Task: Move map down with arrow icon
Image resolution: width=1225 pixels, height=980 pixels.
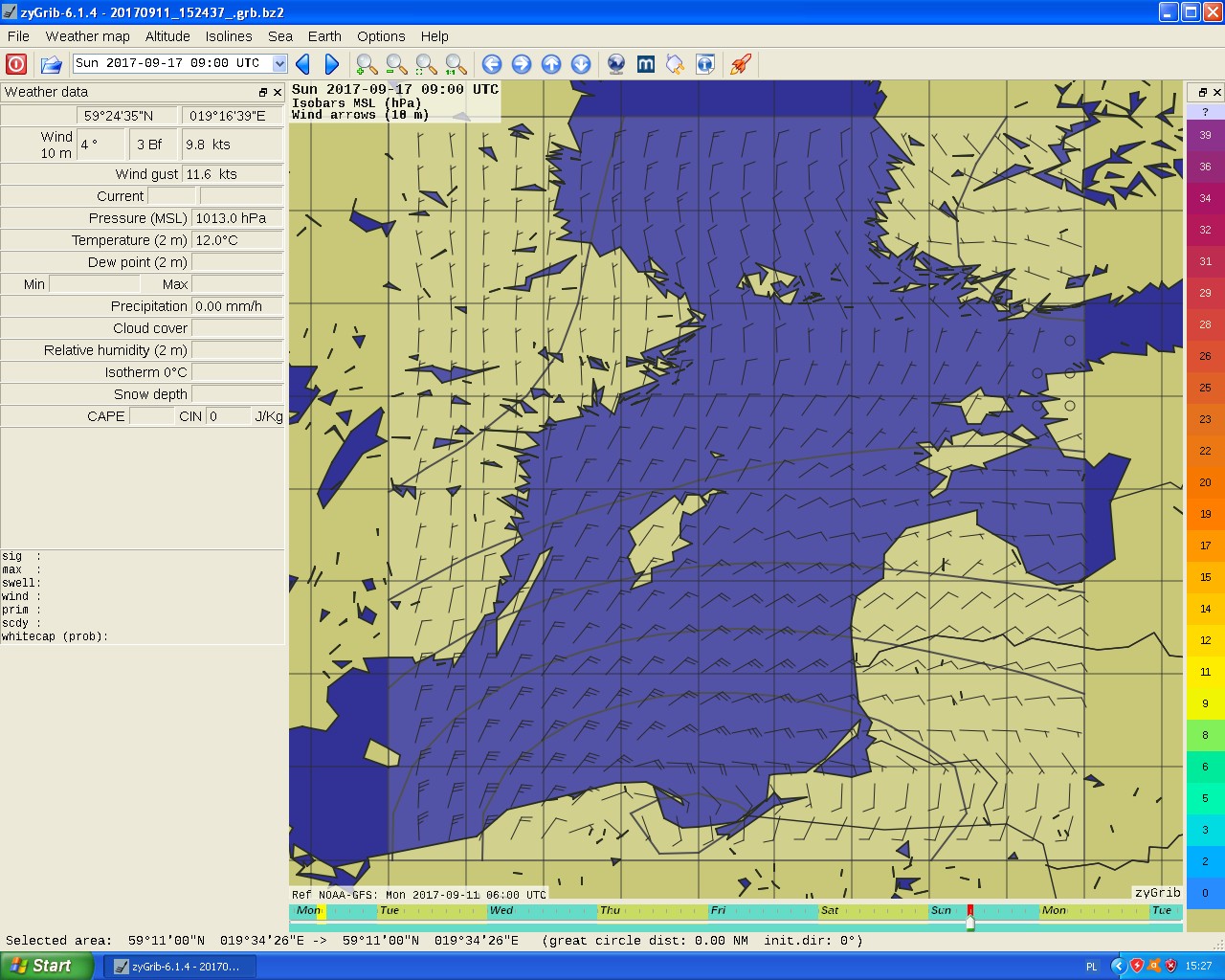Action: tap(581, 64)
